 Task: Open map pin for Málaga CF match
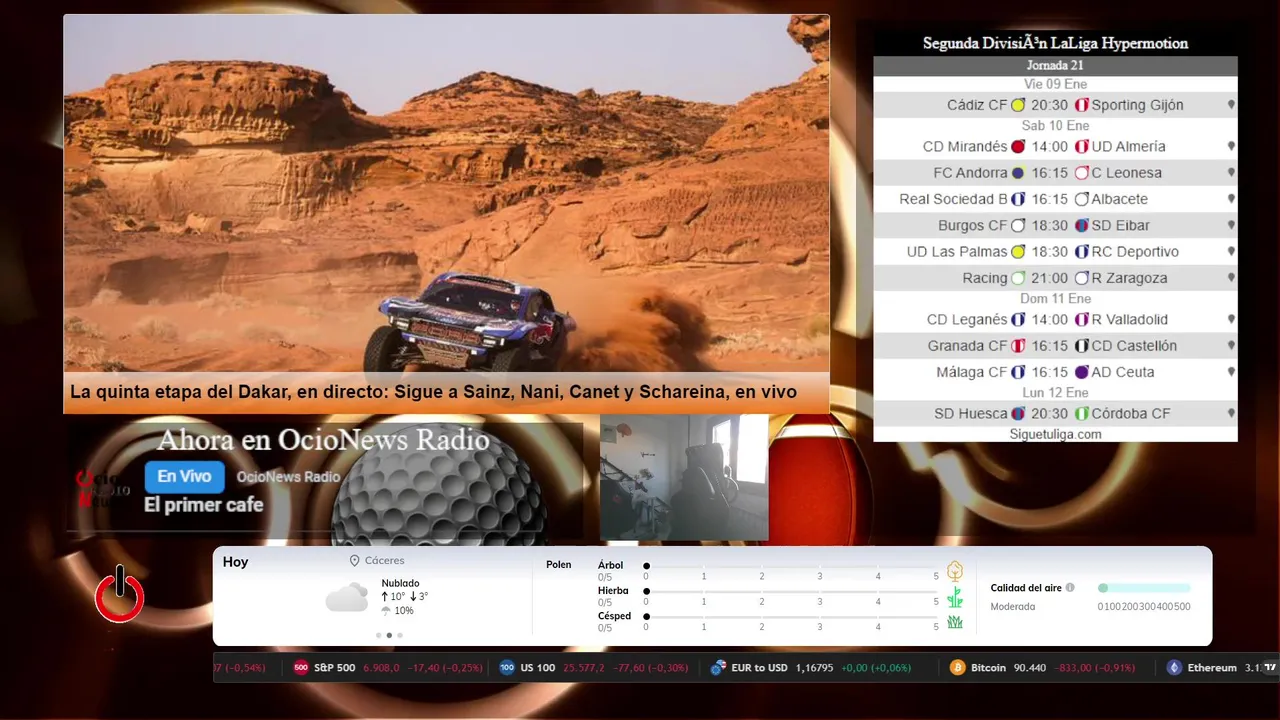(1231, 372)
